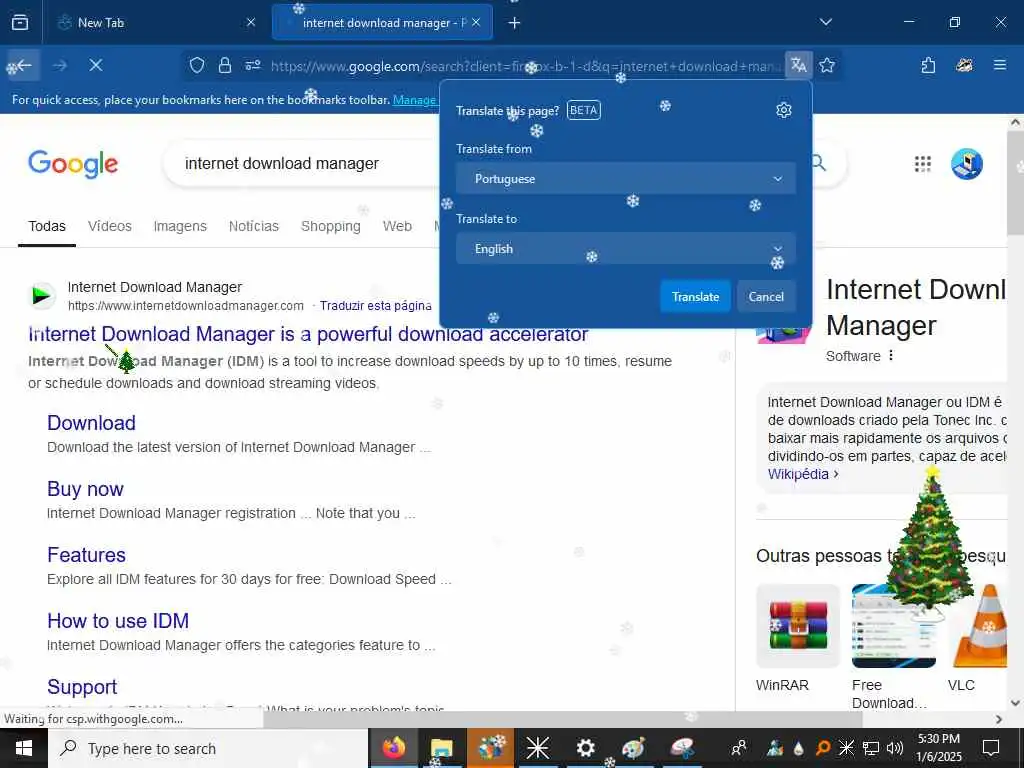The height and width of the screenshot is (768, 1024).
Task: Open the Firefox View icon in tab bar
Action: (20, 22)
